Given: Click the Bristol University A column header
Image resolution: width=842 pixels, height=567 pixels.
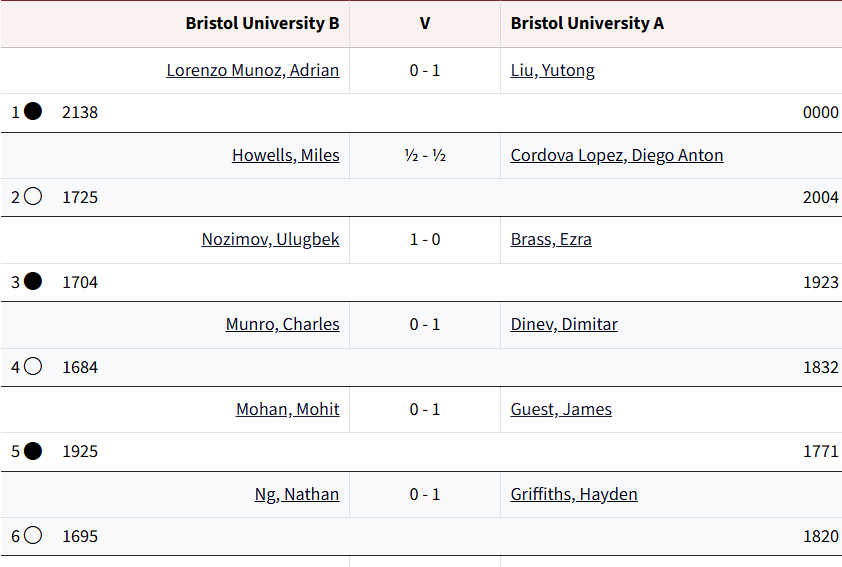Looking at the screenshot, I should 587,23.
